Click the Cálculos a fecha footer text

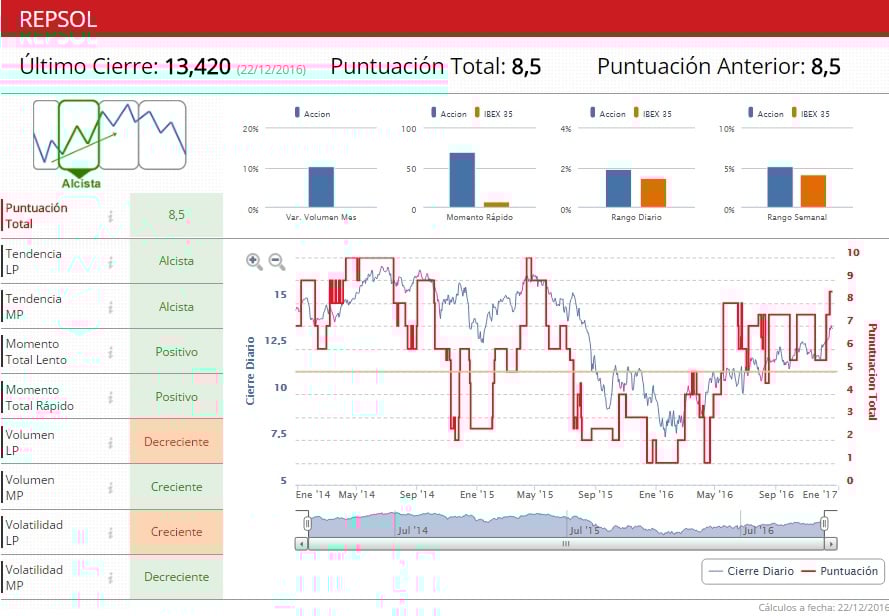(823, 607)
